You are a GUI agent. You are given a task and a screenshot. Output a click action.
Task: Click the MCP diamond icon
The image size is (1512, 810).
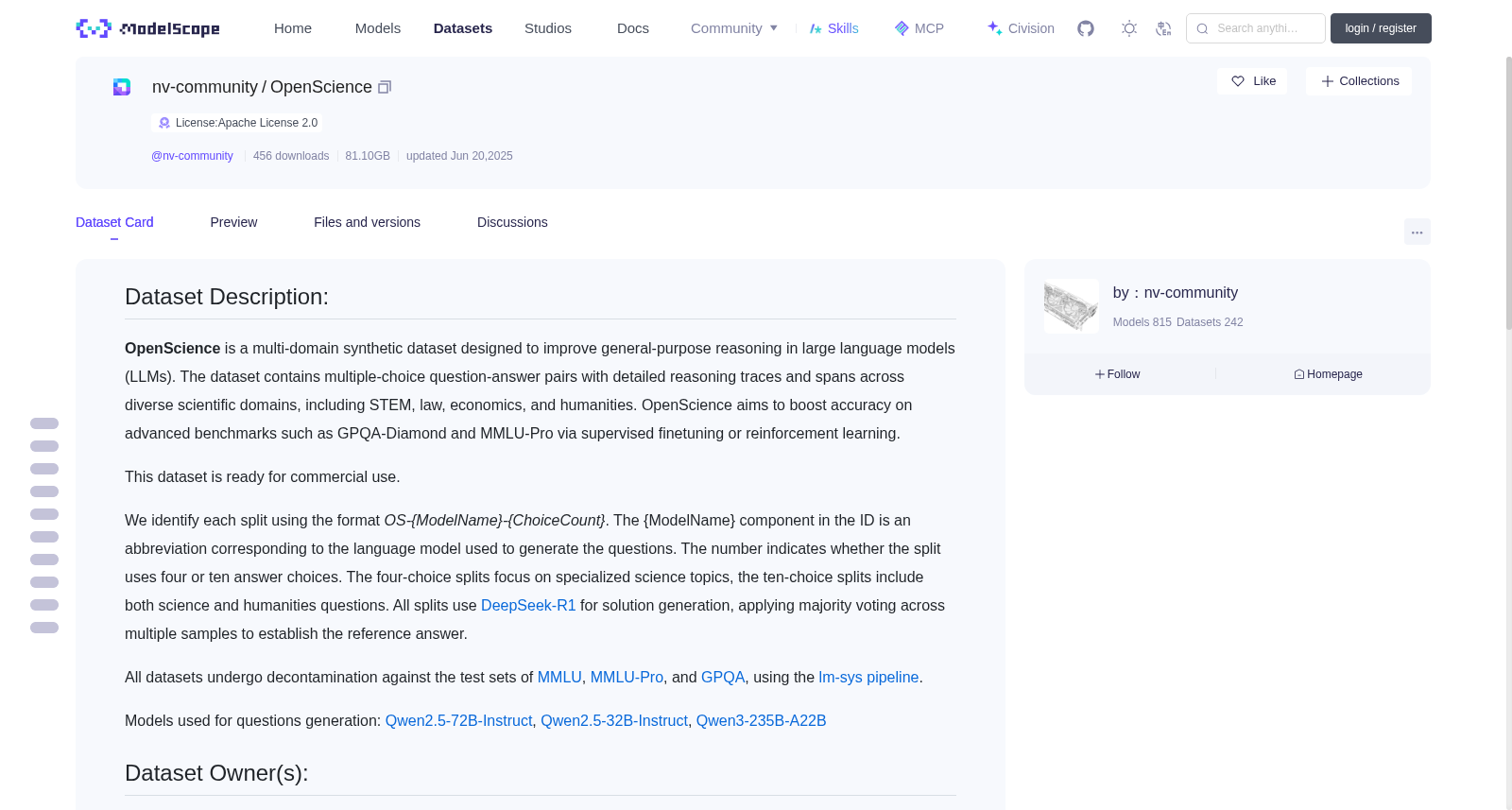(x=902, y=28)
